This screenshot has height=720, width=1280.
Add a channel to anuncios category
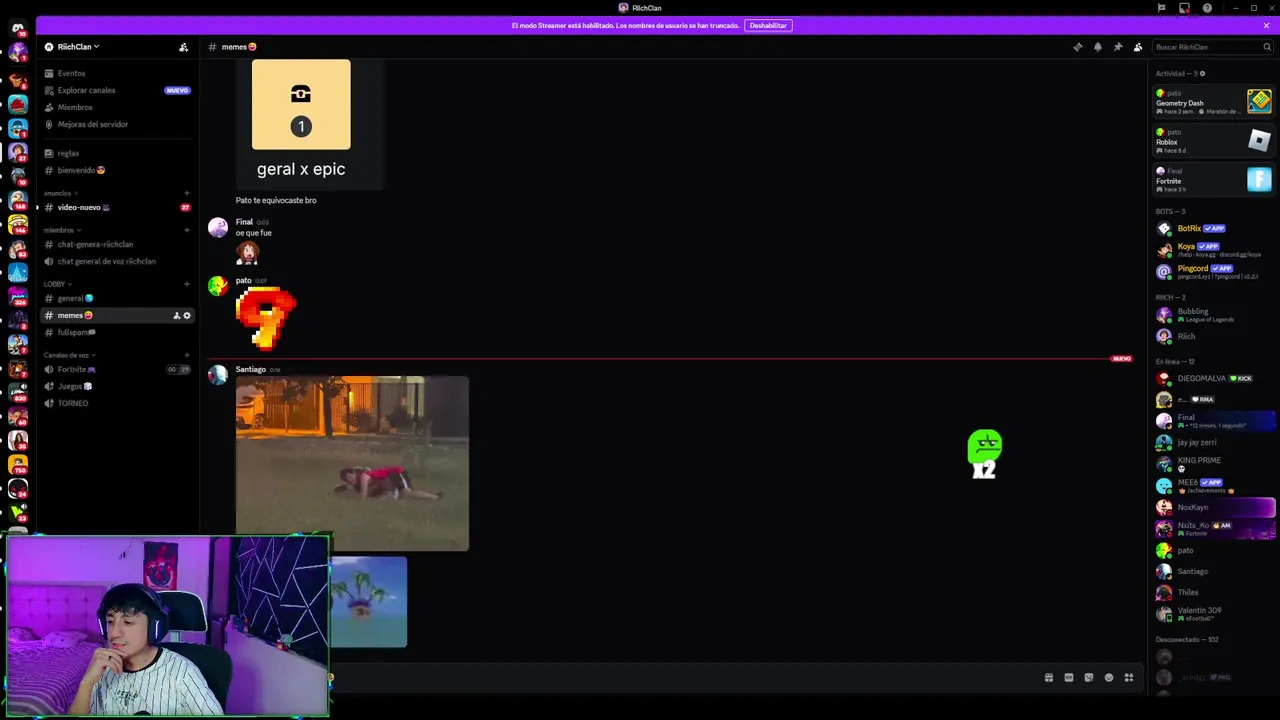(x=187, y=193)
